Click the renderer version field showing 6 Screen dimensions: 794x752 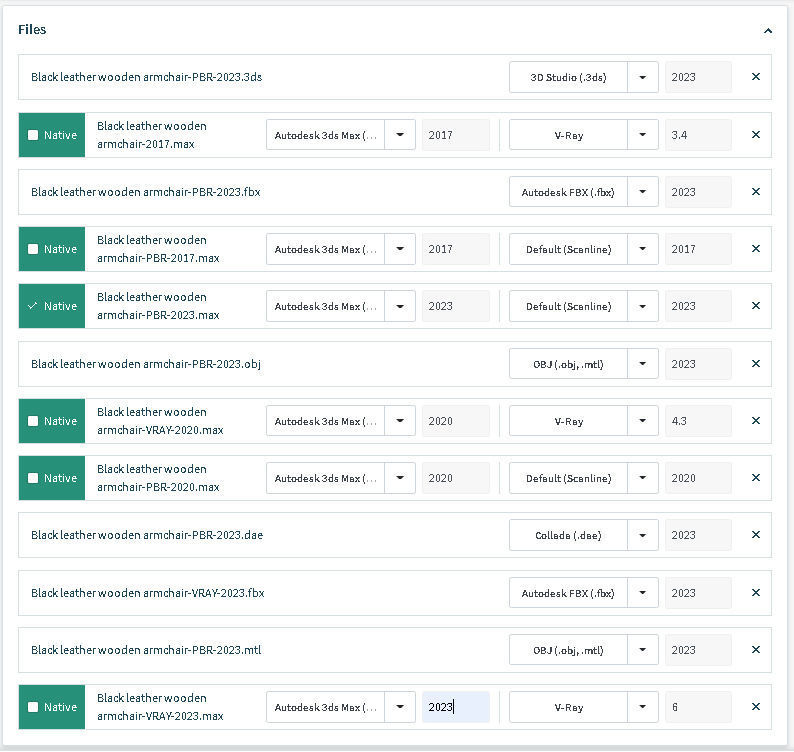coord(697,707)
